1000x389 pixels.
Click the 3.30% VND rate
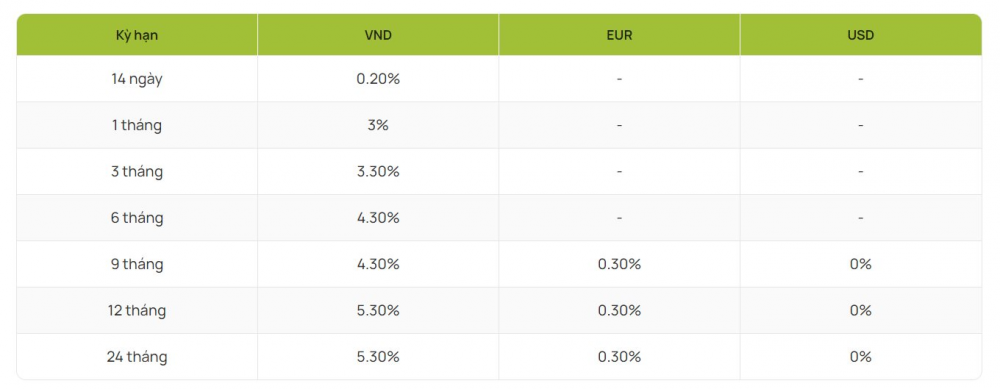(378, 172)
